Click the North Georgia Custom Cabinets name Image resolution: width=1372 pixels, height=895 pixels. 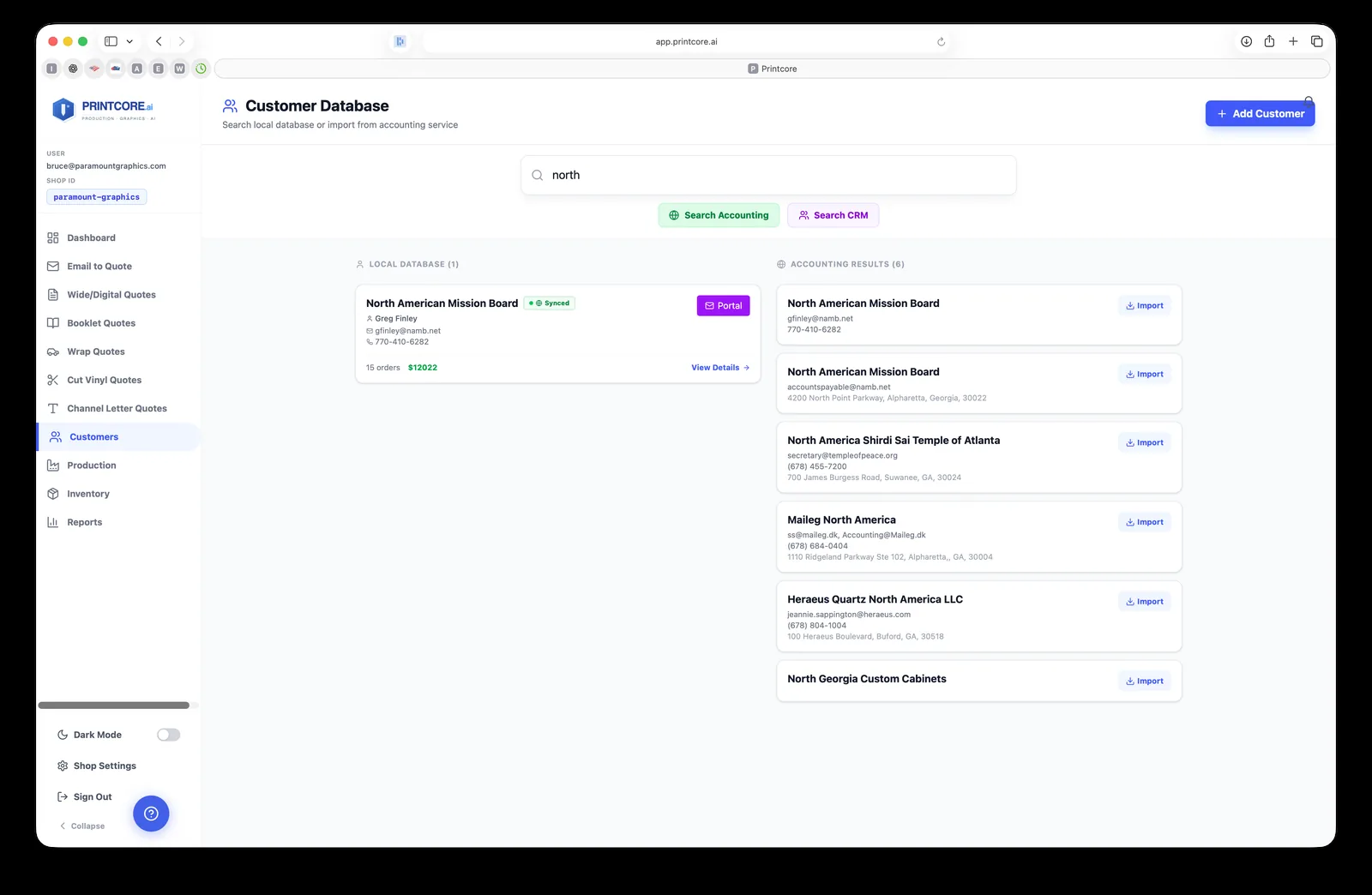867,678
